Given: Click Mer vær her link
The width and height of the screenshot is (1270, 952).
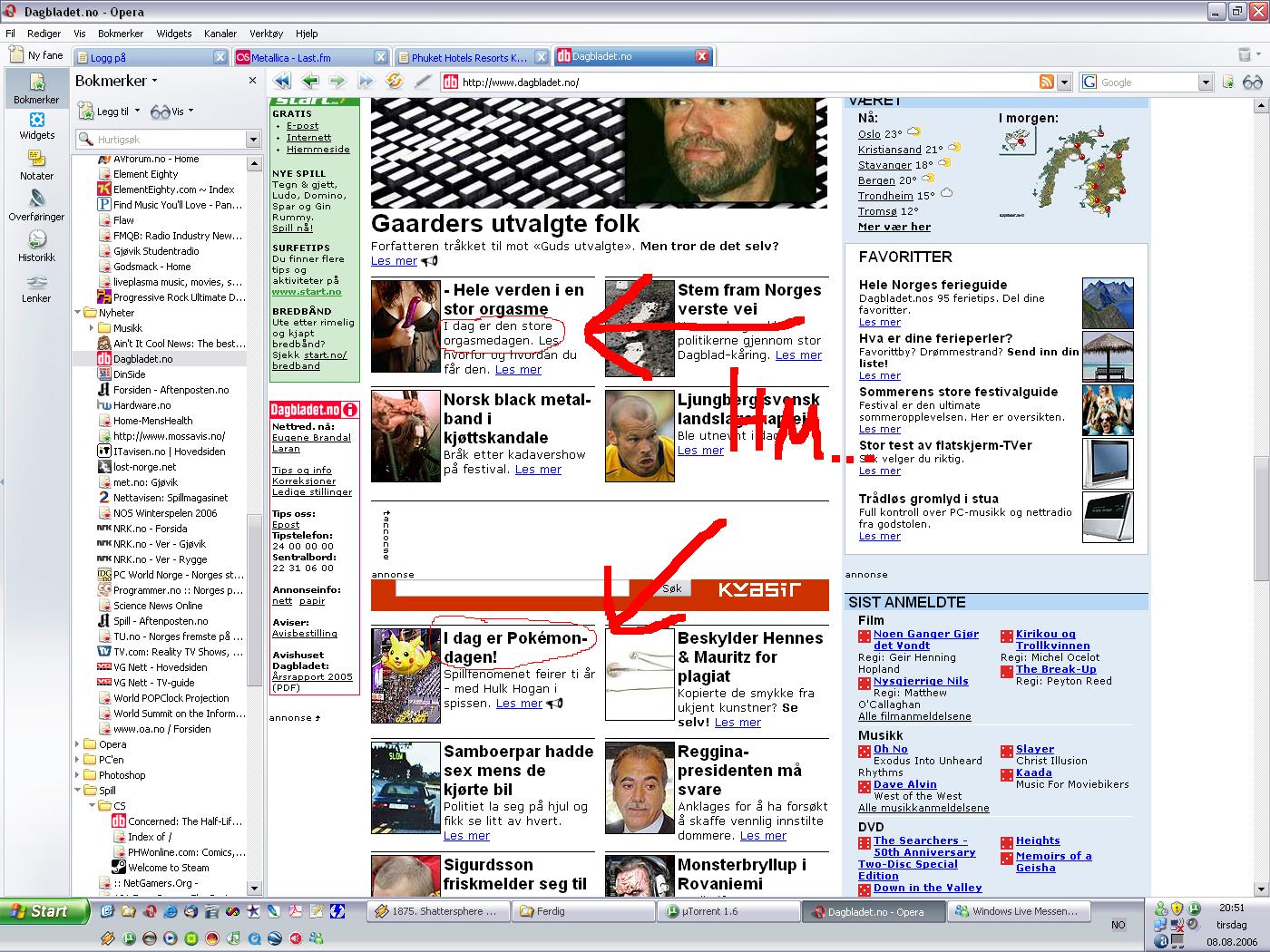Looking at the screenshot, I should click(x=894, y=227).
